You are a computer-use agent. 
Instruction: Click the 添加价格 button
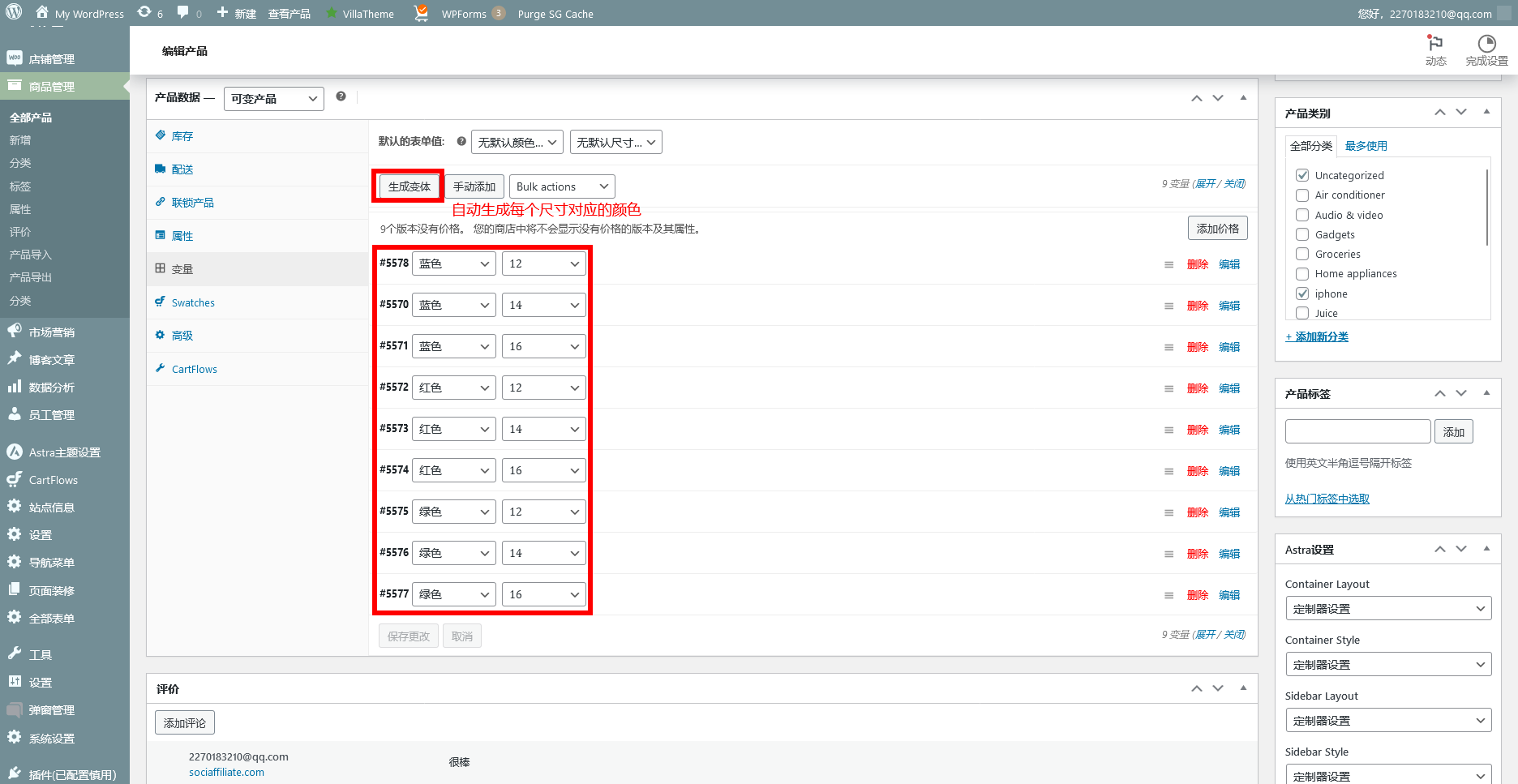[1218, 228]
